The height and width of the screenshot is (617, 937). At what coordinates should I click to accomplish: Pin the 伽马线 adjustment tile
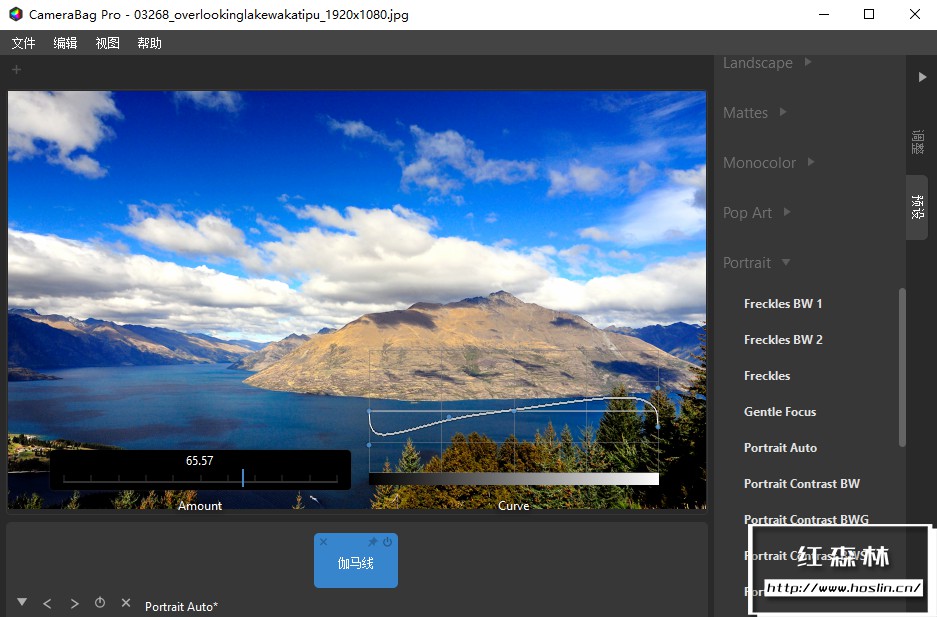point(372,542)
